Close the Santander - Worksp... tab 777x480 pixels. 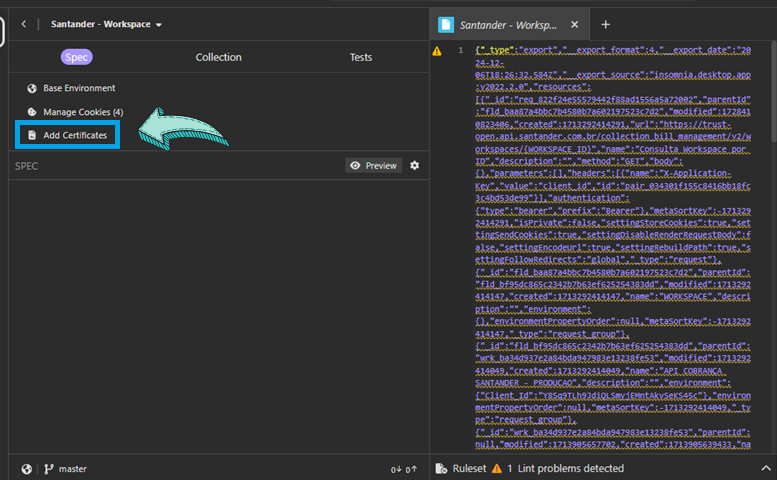click(574, 24)
